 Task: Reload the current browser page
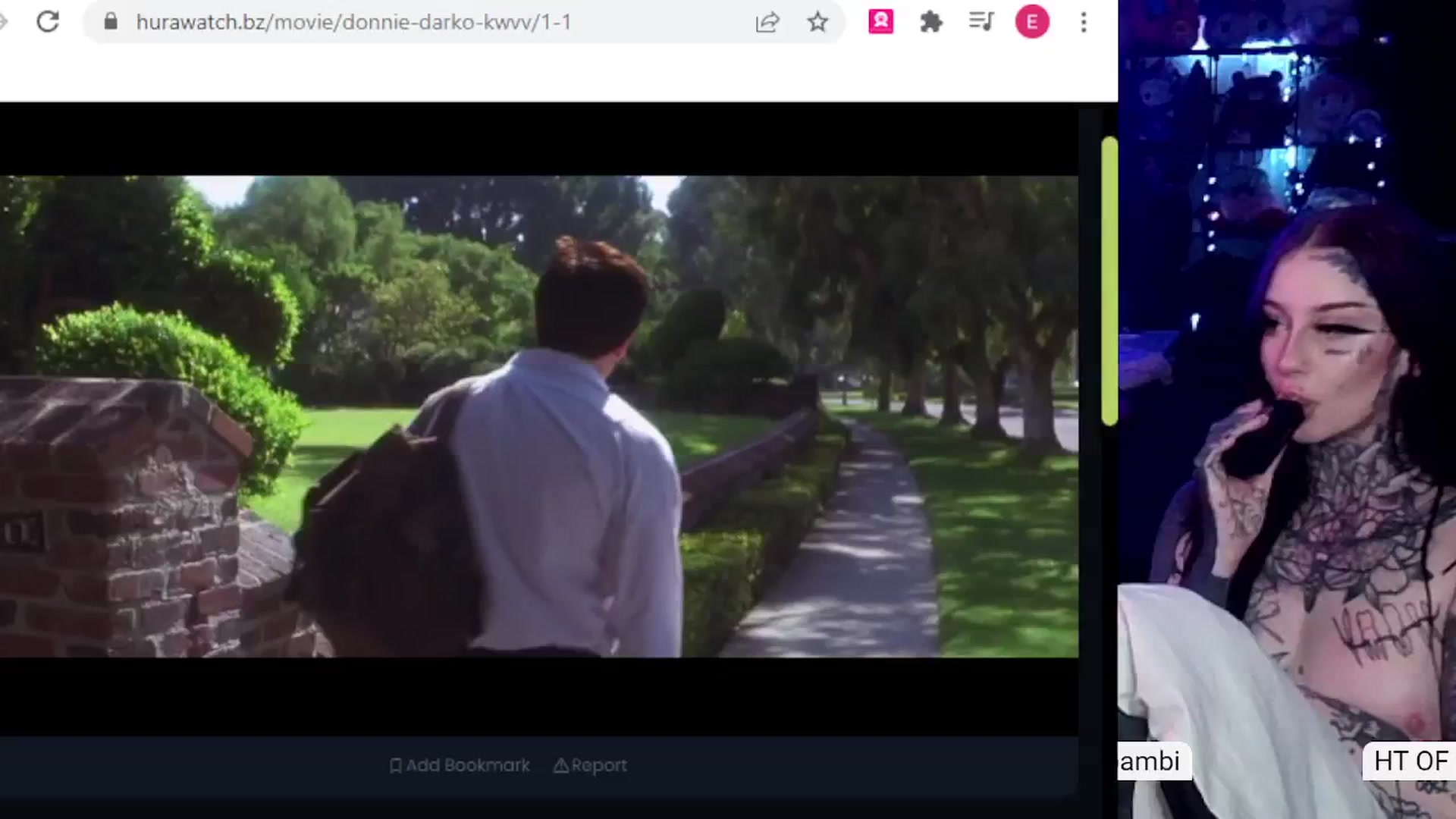pyautogui.click(x=48, y=22)
